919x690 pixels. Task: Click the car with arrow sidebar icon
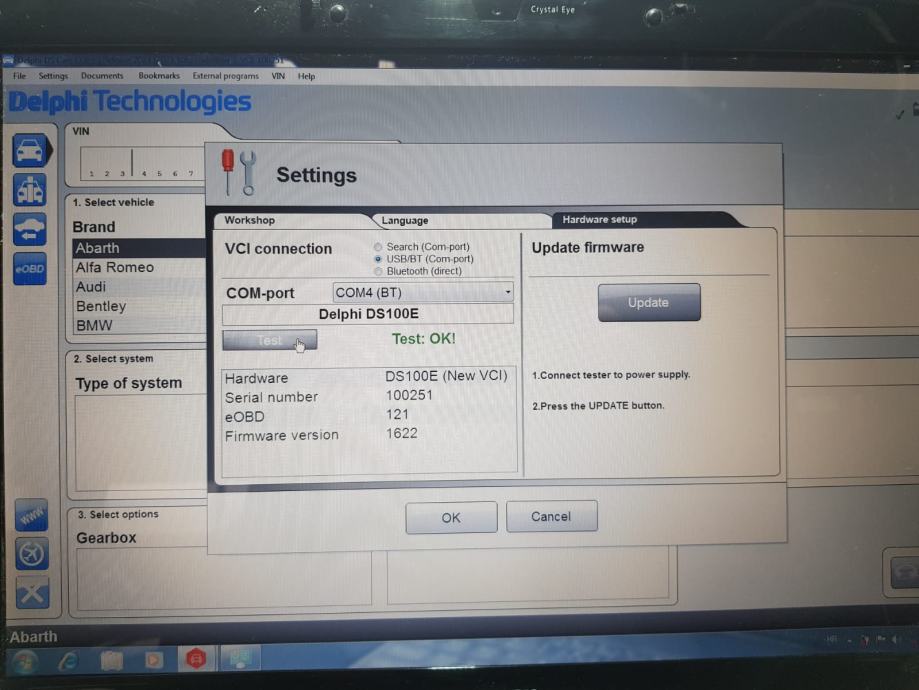[30, 229]
